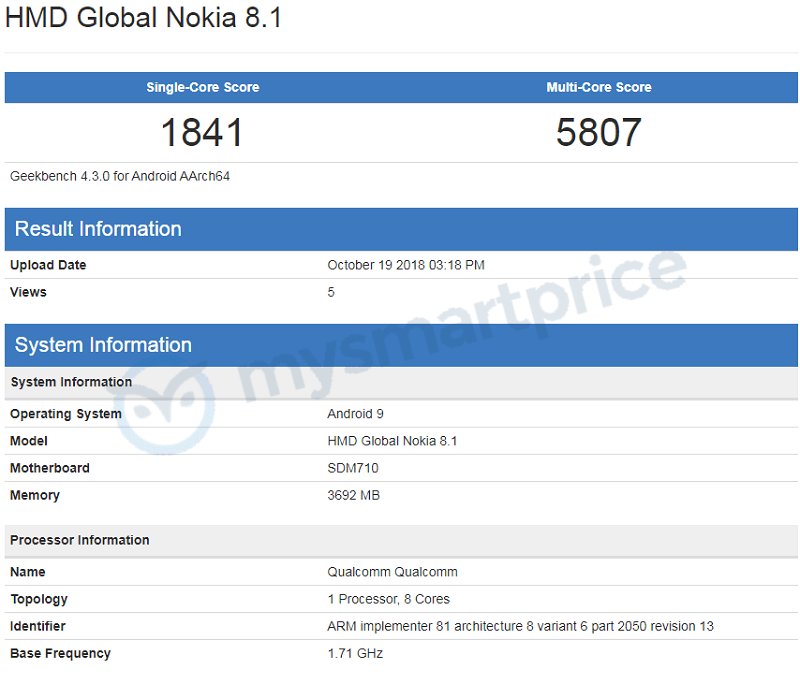The width and height of the screenshot is (800, 684).
Task: Click the Base Frequency value 1.71 GHz
Action: [x=355, y=653]
